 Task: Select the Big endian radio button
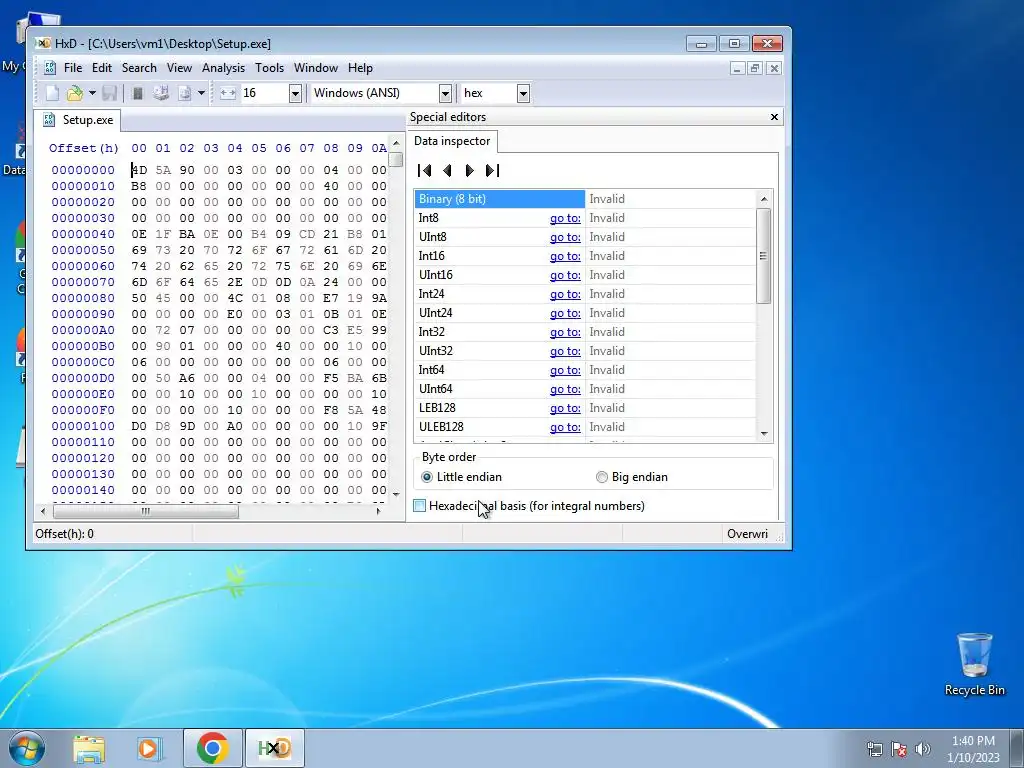pyautogui.click(x=602, y=477)
